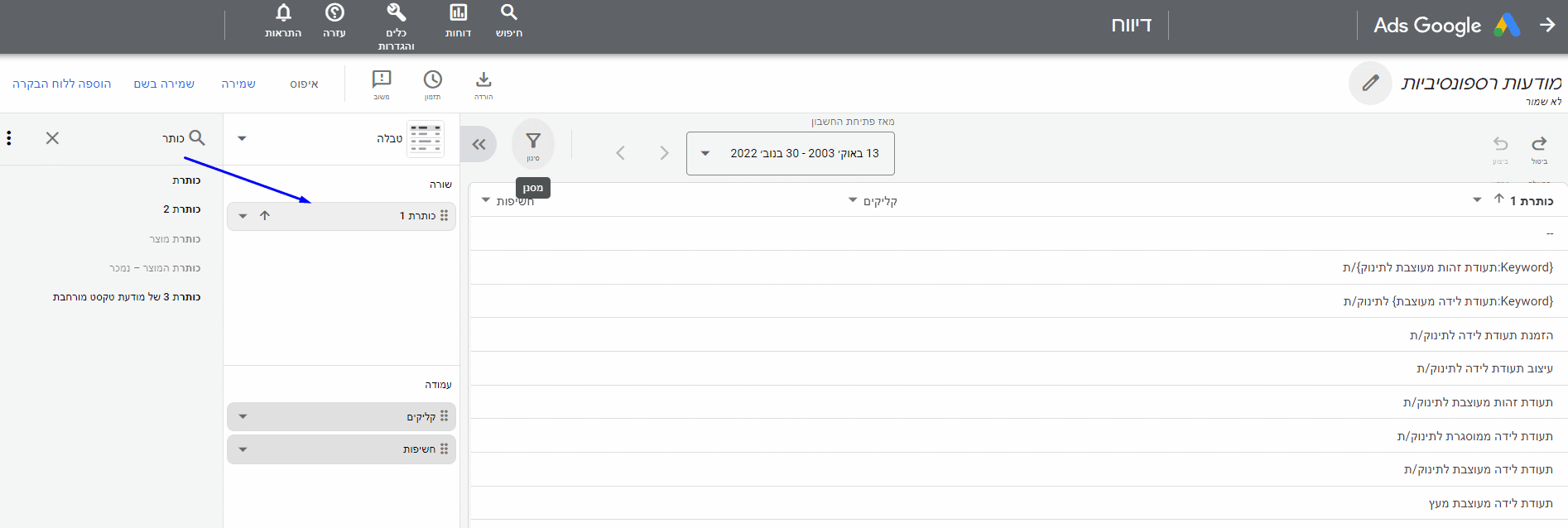The image size is (1568, 528).
Task: Open the קליקים table header dropdown arrow
Action: coord(853,200)
